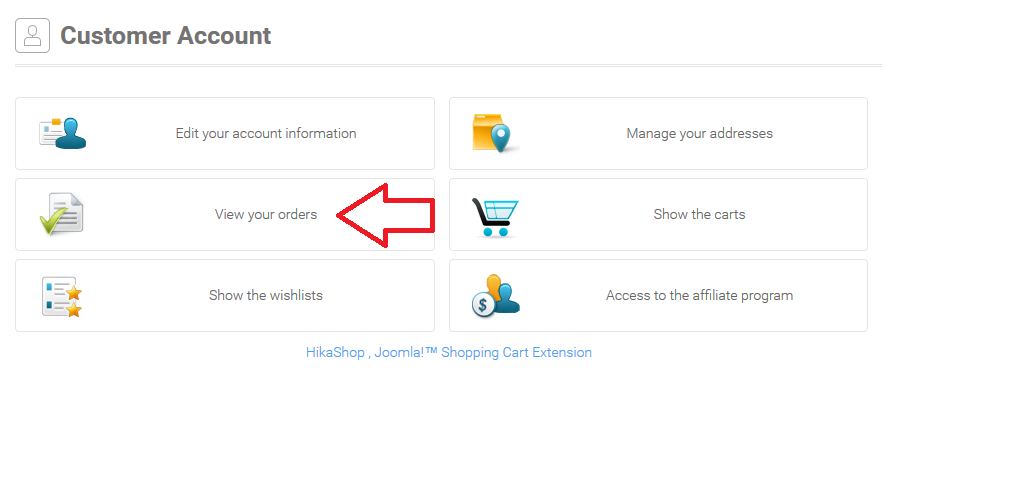
Task: Open Show the wishlists
Action: 225,295
